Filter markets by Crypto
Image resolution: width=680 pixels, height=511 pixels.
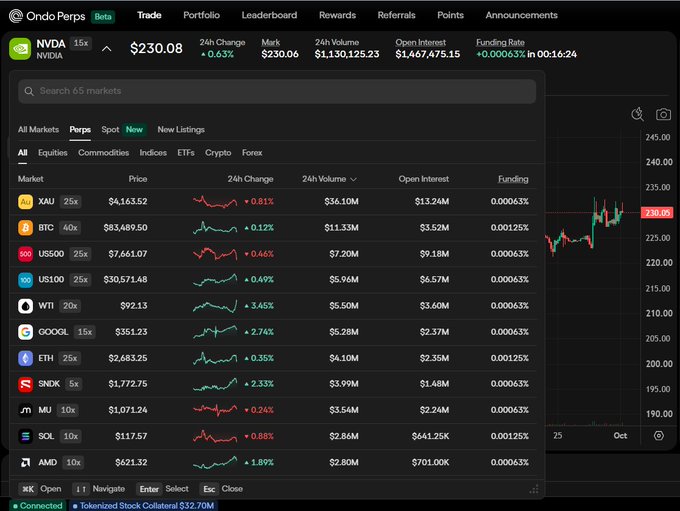pyautogui.click(x=218, y=153)
